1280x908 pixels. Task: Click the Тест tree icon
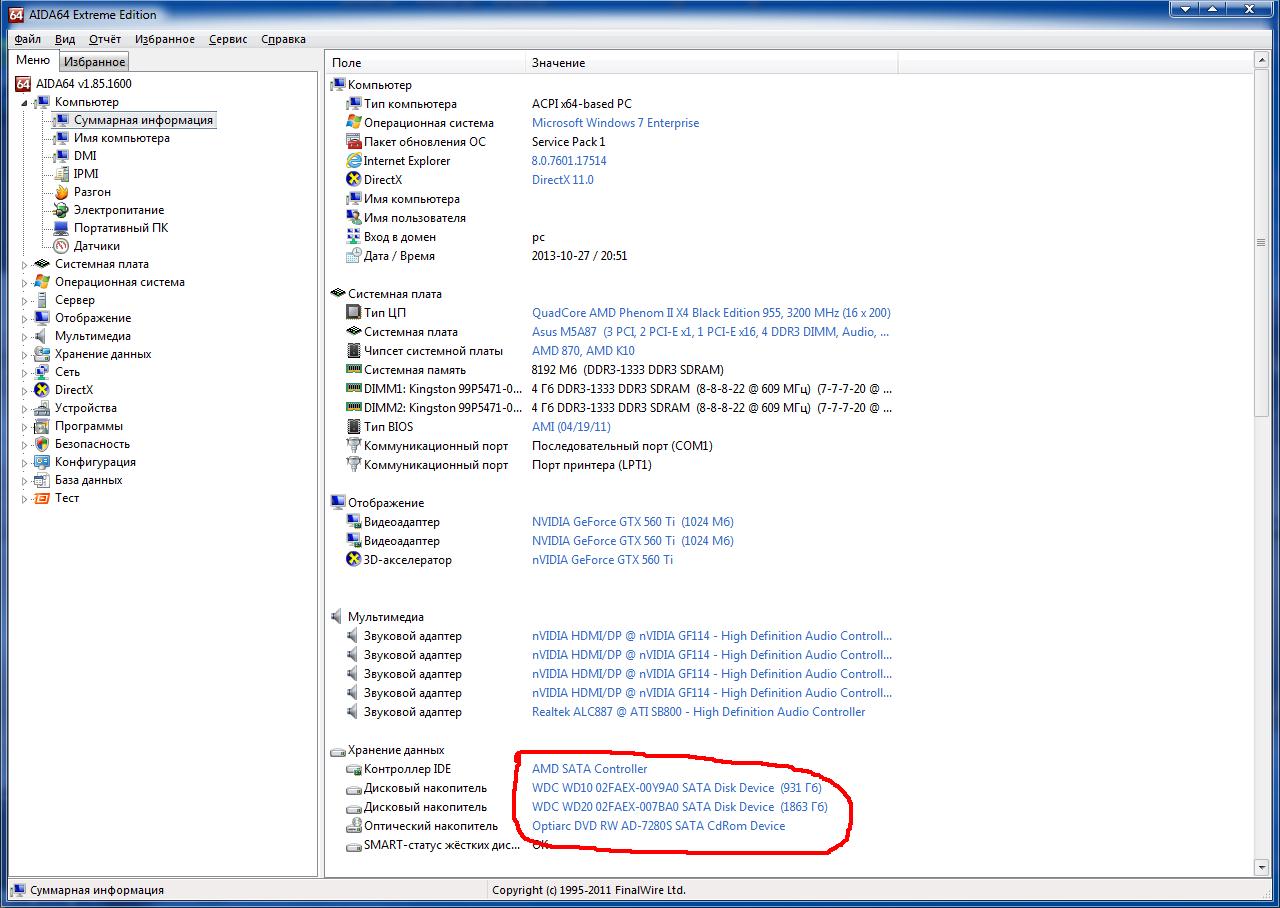pyautogui.click(x=42, y=498)
